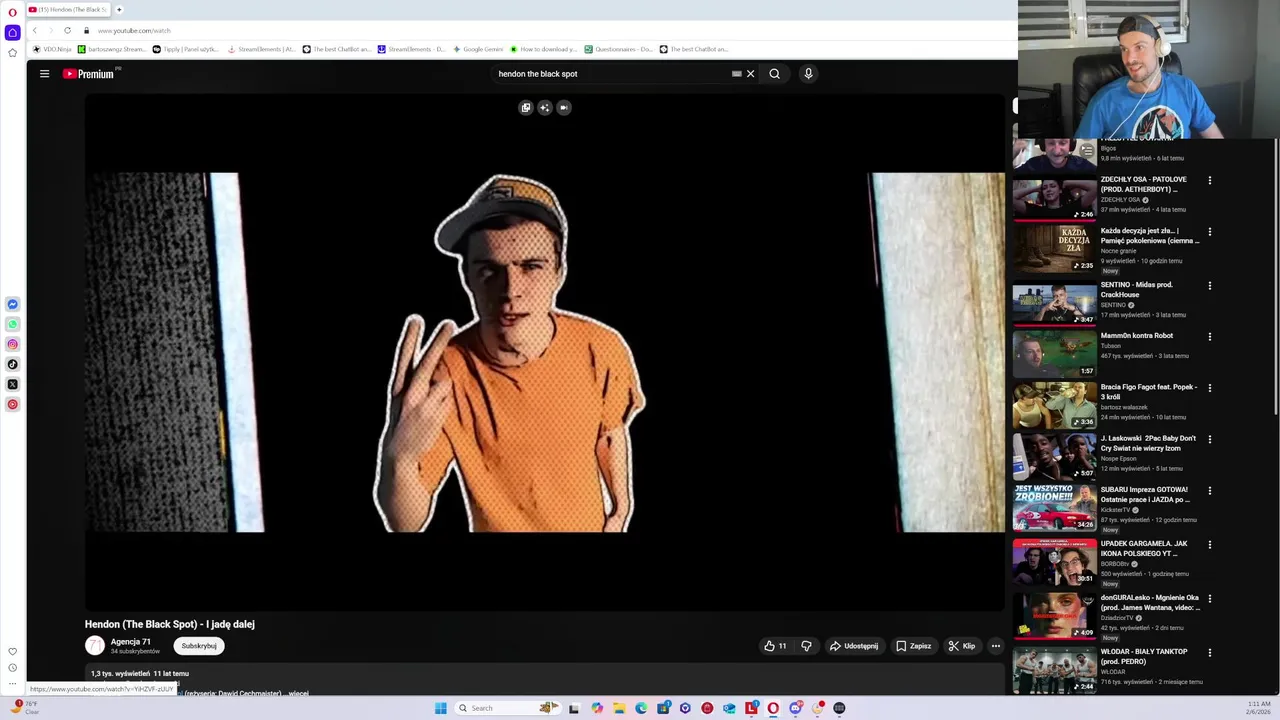Open history clock icon in Opera sidebar

click(12, 668)
